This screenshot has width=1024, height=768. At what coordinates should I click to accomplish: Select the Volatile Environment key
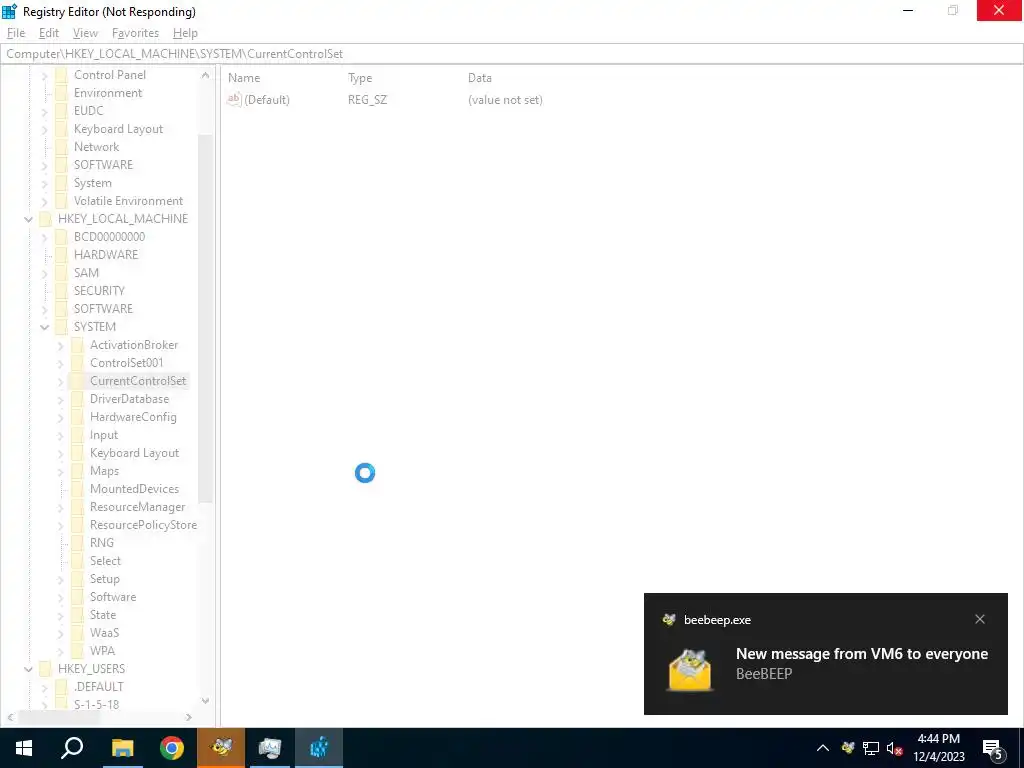click(128, 200)
